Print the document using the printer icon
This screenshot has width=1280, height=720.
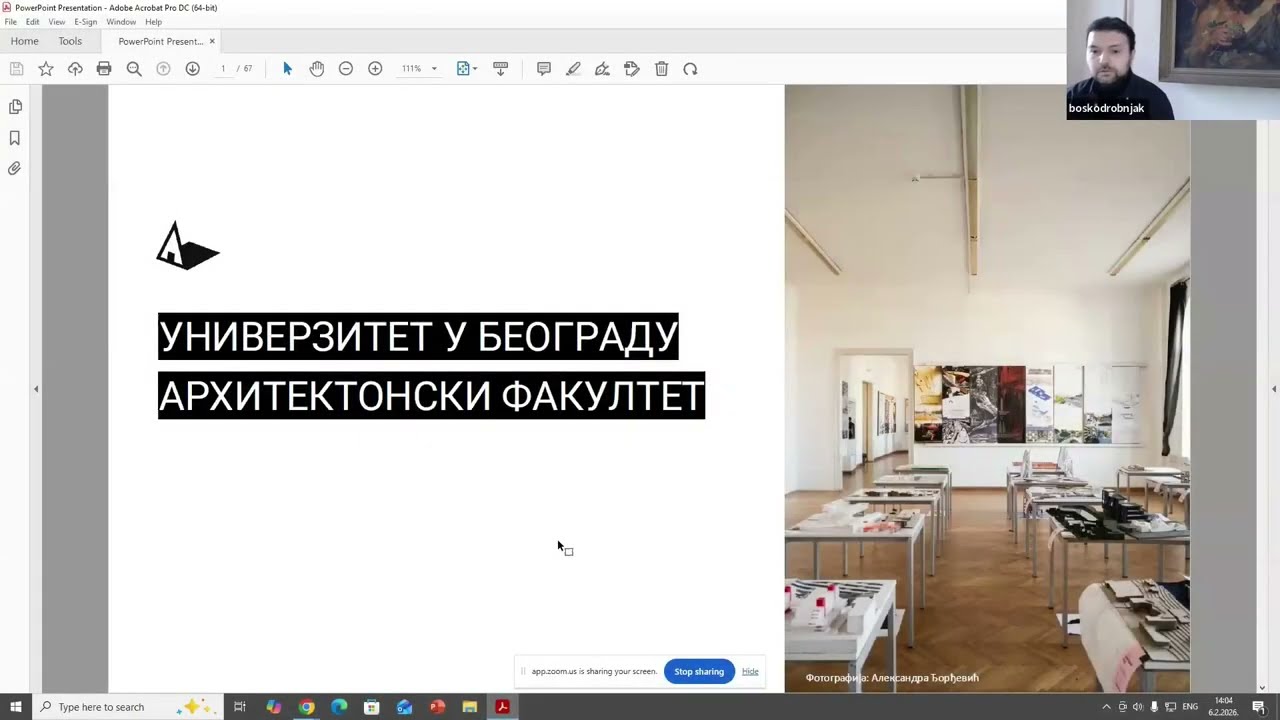[x=104, y=69]
